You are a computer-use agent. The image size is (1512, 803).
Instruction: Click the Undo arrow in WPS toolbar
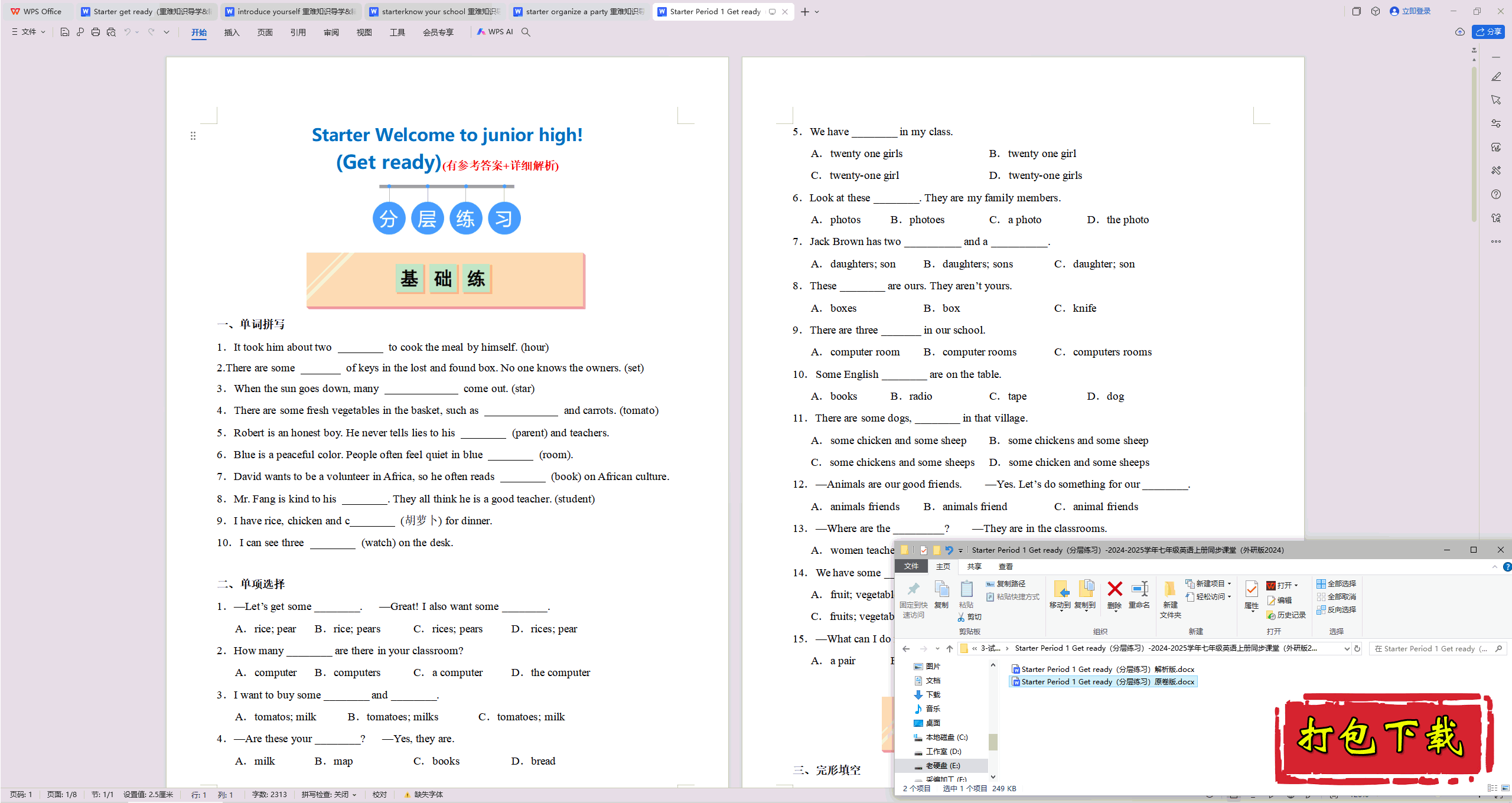(x=127, y=32)
